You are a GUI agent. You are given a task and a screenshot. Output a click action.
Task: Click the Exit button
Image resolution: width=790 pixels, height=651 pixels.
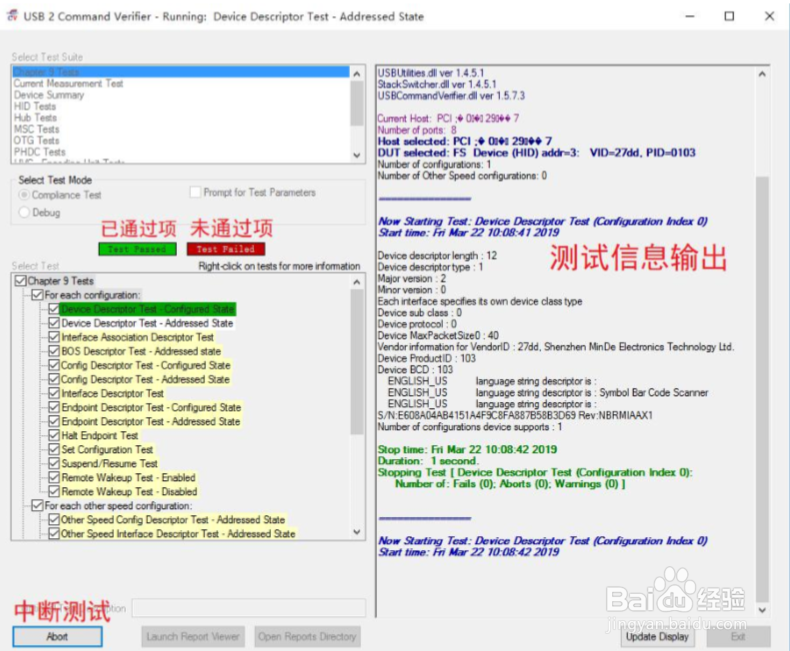pos(738,636)
